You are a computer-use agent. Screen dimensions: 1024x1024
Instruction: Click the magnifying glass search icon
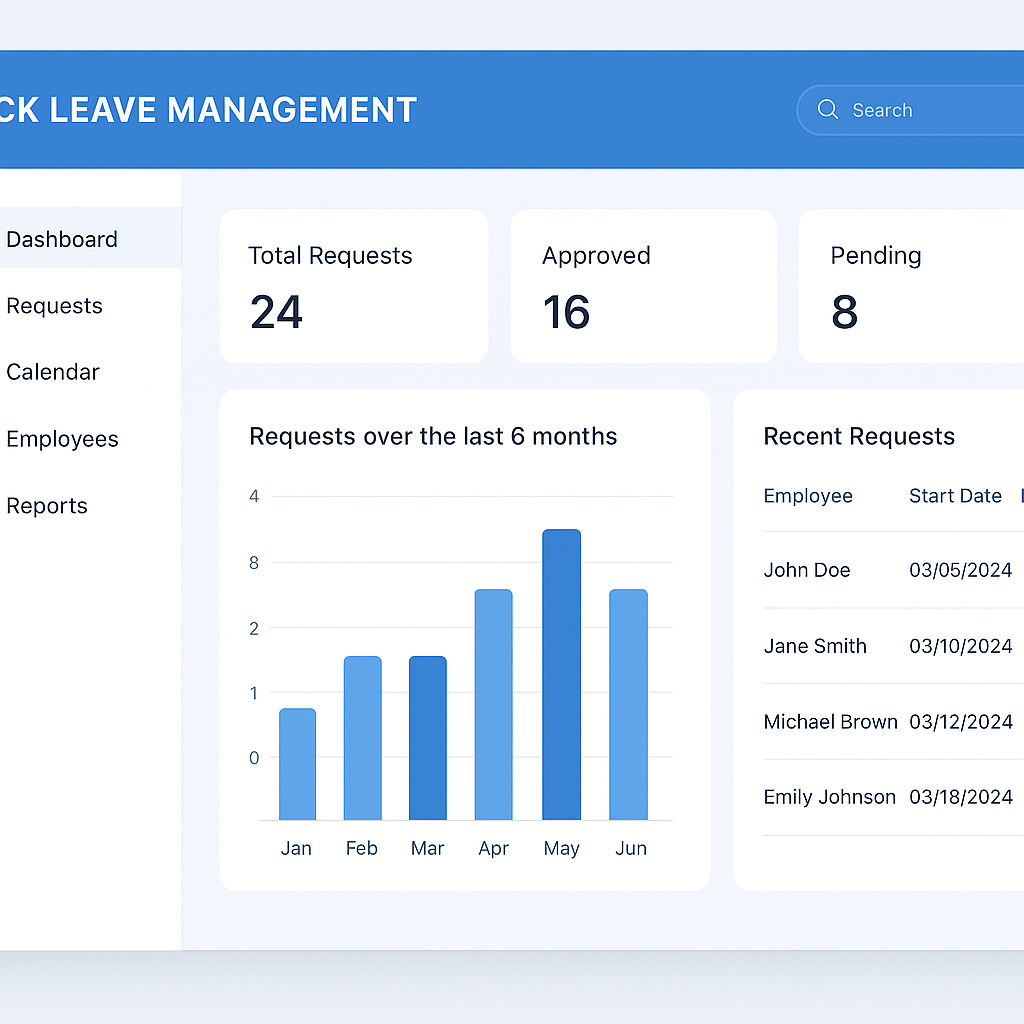pyautogui.click(x=828, y=110)
